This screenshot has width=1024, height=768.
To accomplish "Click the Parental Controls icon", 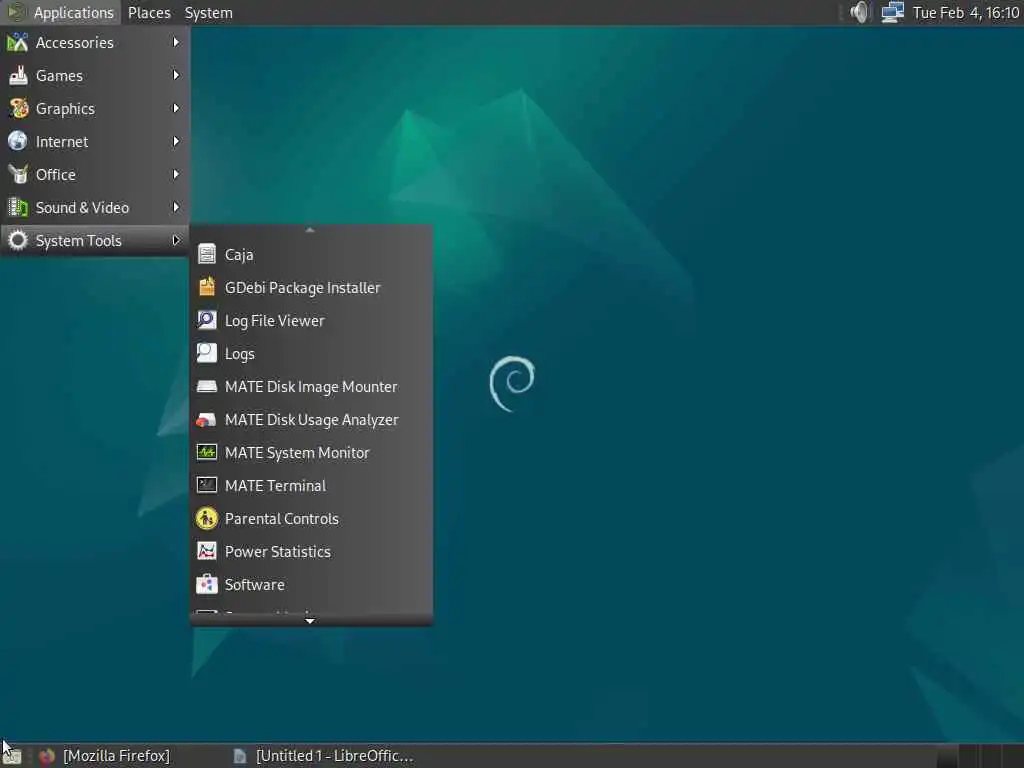I will [207, 519].
